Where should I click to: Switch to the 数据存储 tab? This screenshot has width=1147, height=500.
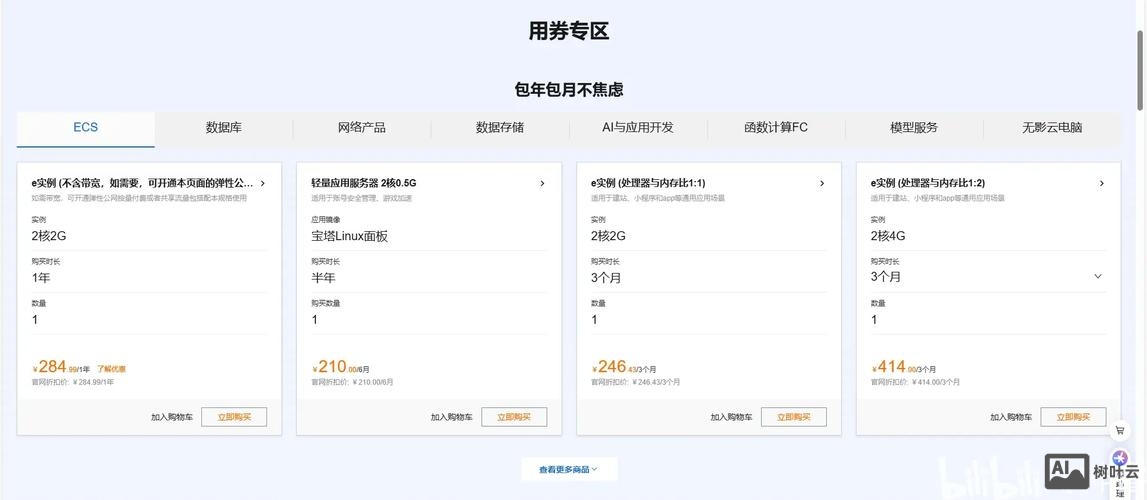pyautogui.click(x=500, y=128)
